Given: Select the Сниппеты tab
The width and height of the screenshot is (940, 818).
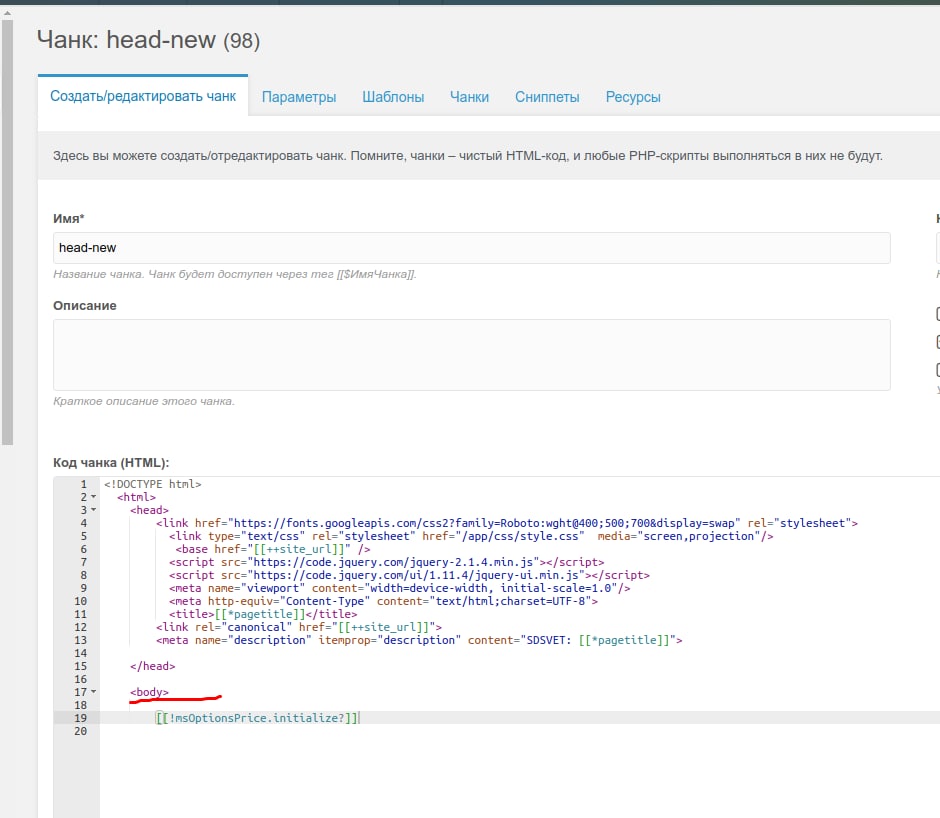Looking at the screenshot, I should point(547,97).
